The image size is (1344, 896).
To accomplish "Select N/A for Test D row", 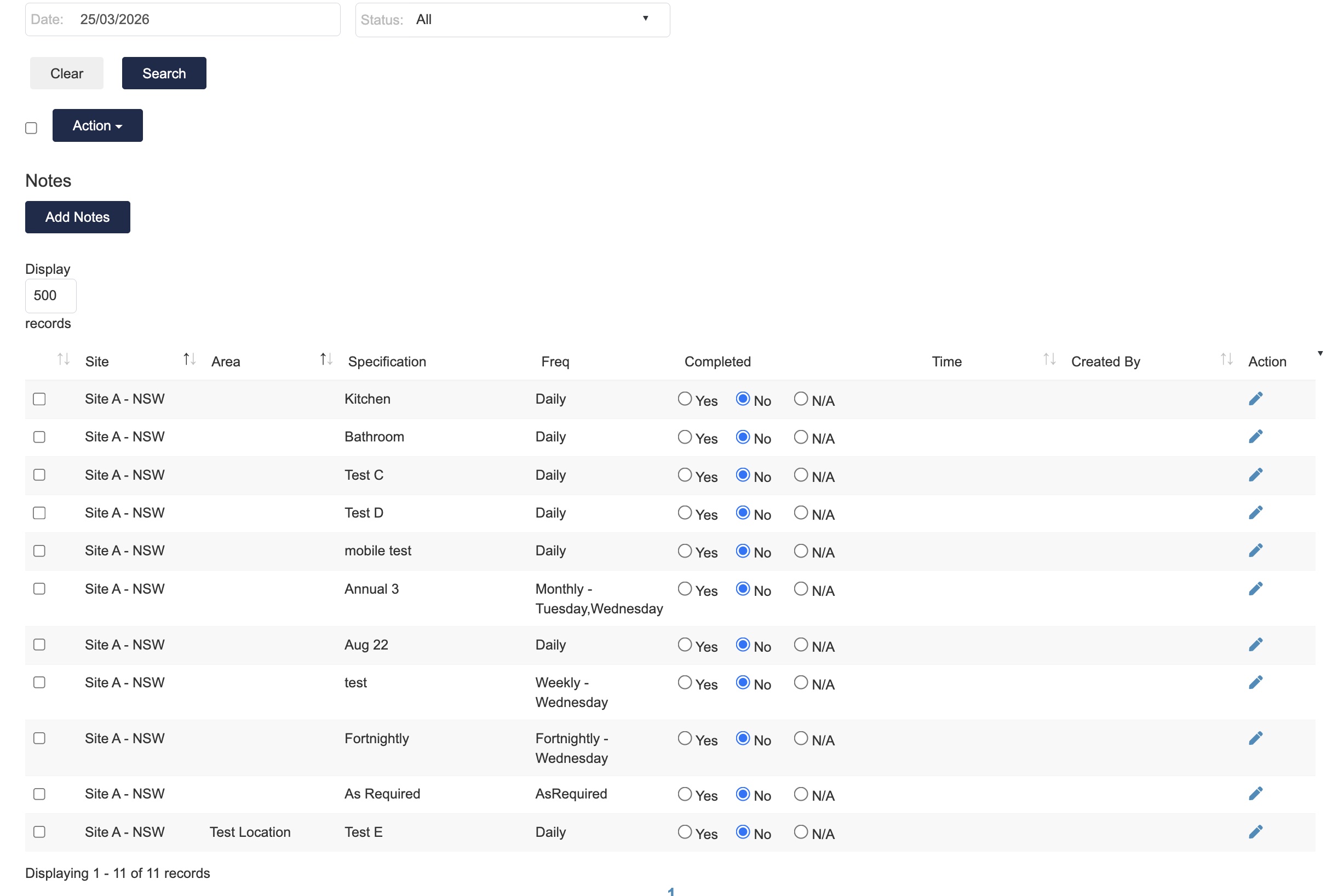I will tap(801, 513).
